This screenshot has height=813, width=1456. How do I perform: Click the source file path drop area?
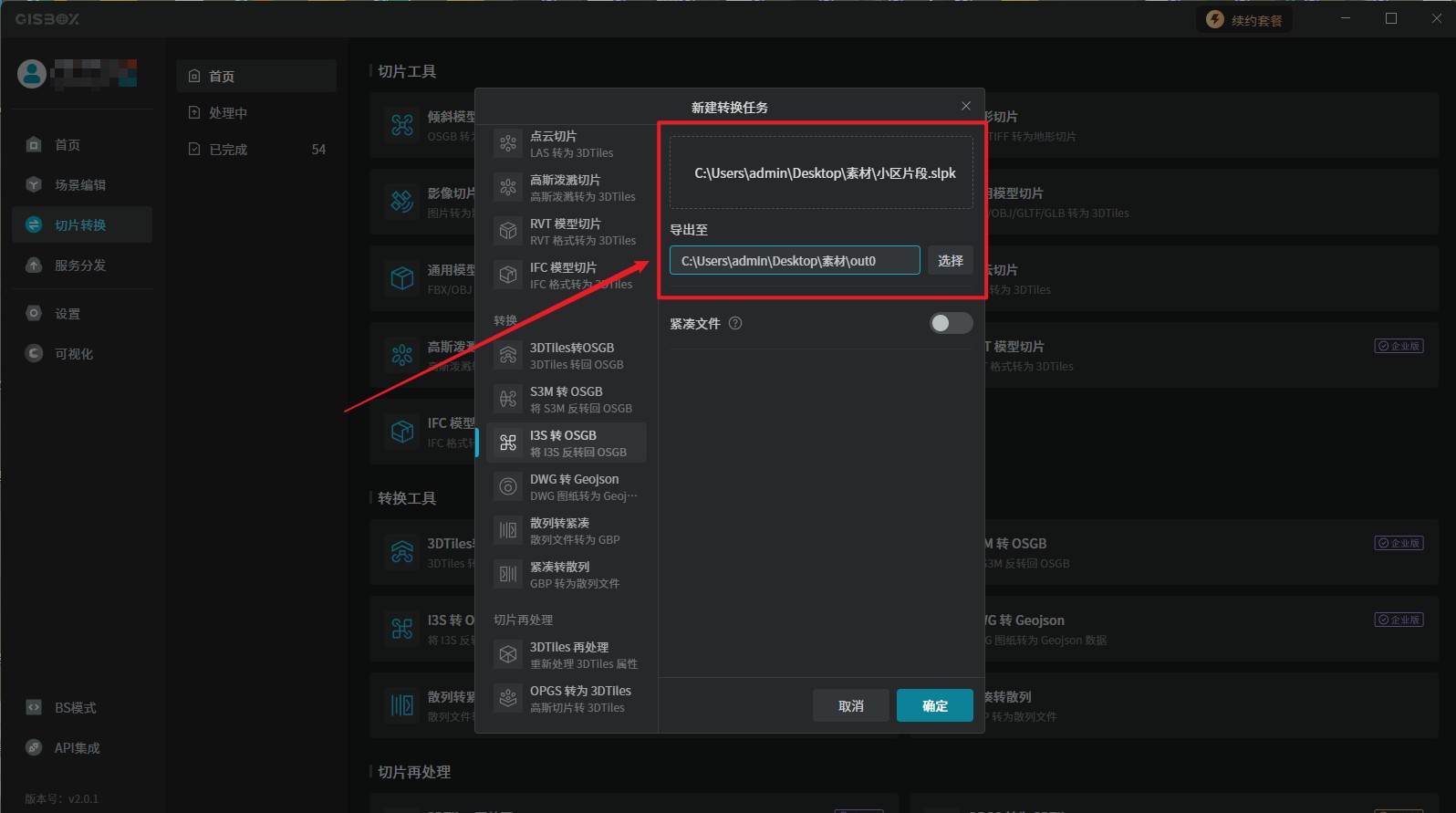821,173
